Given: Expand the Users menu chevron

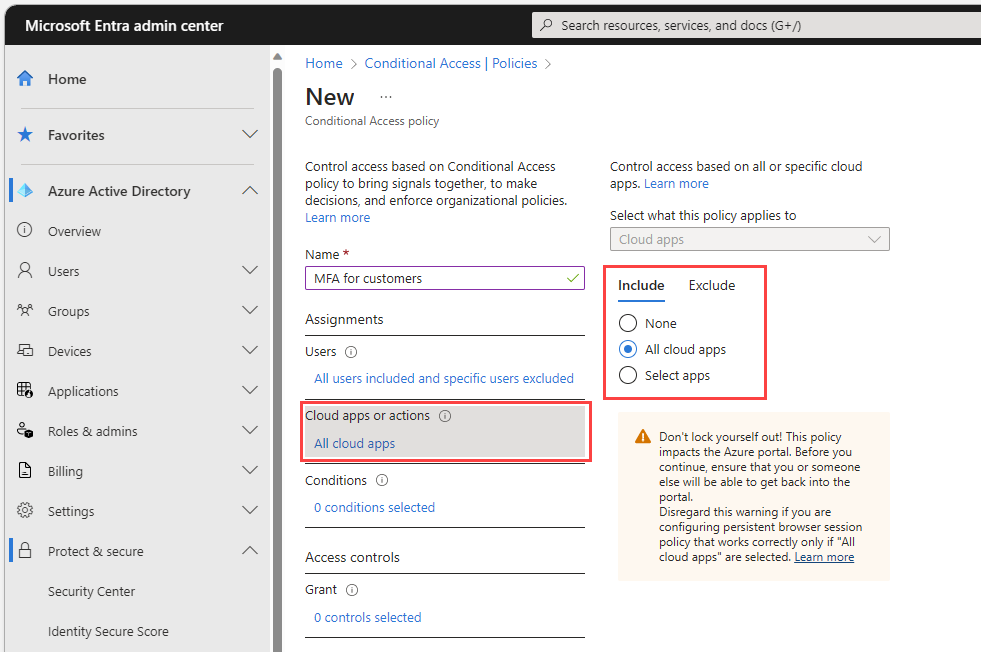Looking at the screenshot, I should pyautogui.click(x=250, y=270).
